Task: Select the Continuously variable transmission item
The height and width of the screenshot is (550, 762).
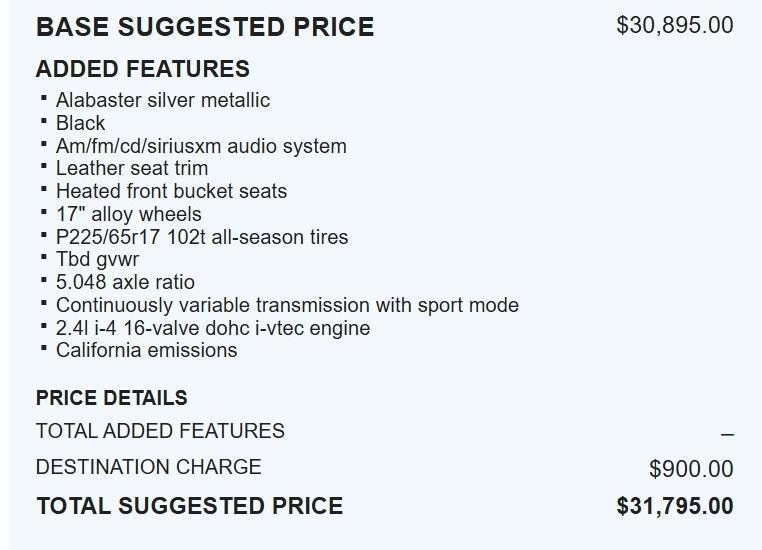Action: tap(287, 305)
